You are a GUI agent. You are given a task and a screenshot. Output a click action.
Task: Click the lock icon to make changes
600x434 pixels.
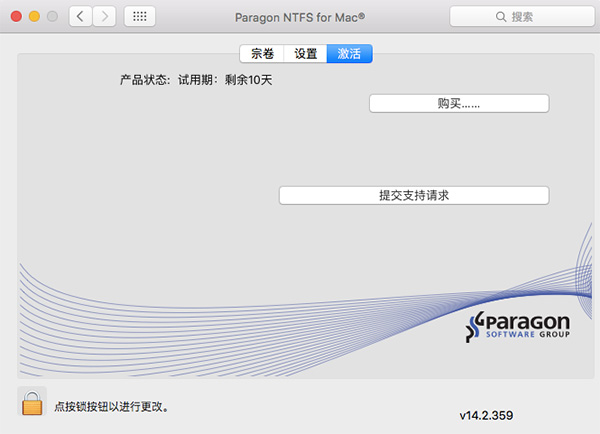[x=32, y=402]
